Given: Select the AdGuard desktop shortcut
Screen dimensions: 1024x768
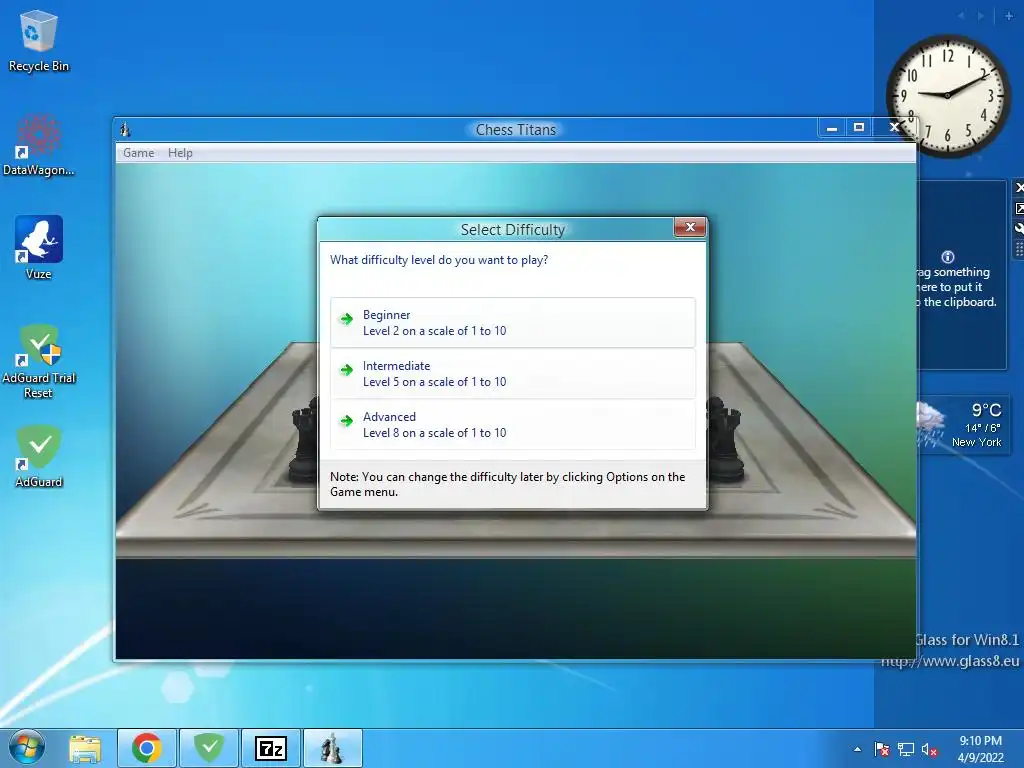Looking at the screenshot, I should 39,456.
